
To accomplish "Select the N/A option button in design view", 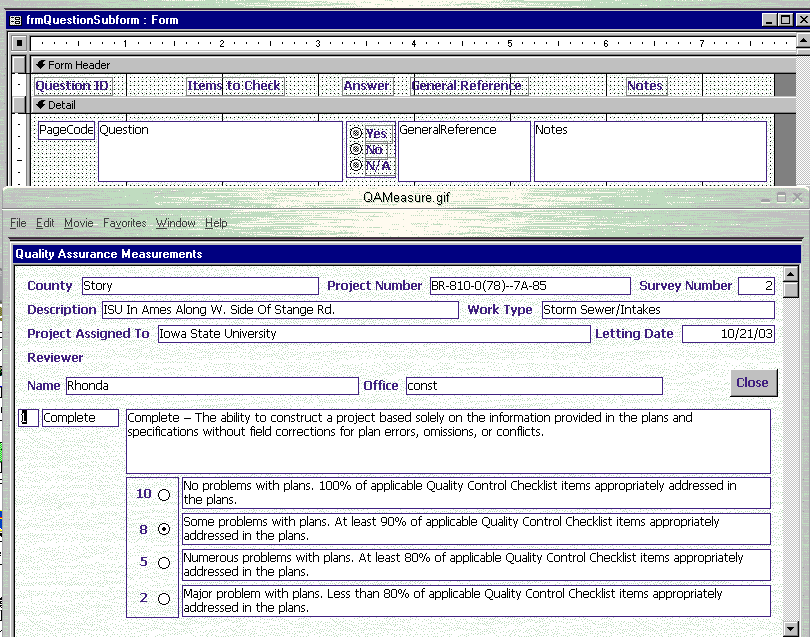I will [x=355, y=165].
